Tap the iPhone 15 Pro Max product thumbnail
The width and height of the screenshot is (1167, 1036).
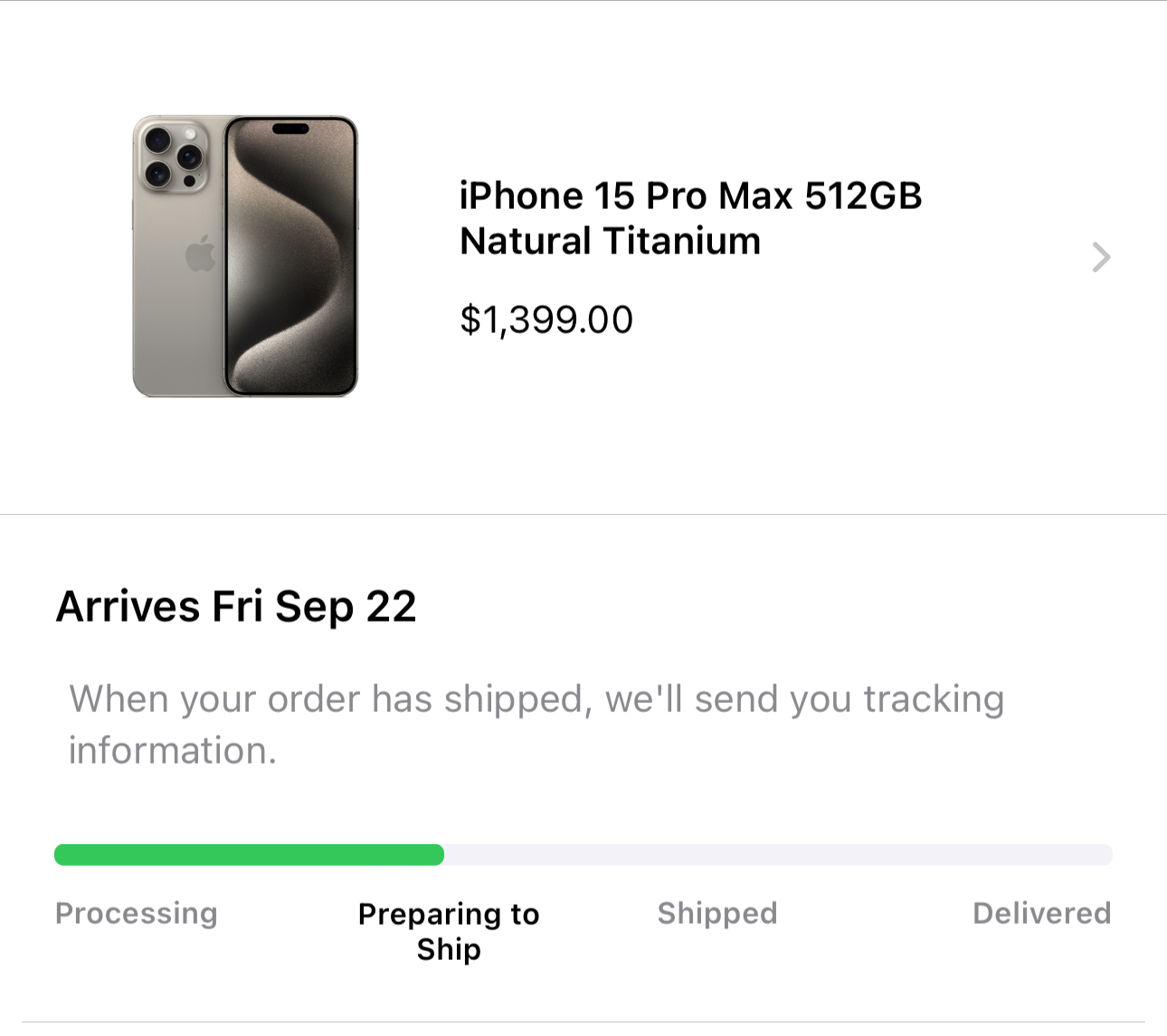(245, 256)
